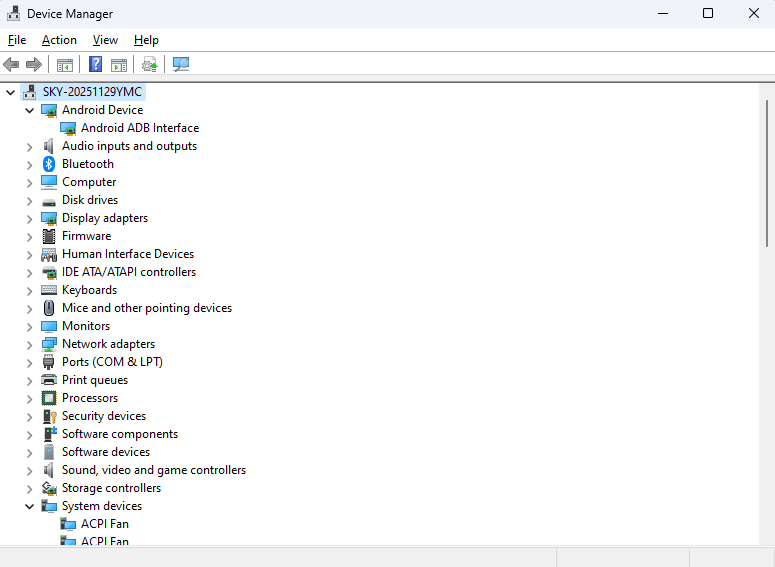Click the Software components icon
Screen dimensions: 775x567
[50, 434]
